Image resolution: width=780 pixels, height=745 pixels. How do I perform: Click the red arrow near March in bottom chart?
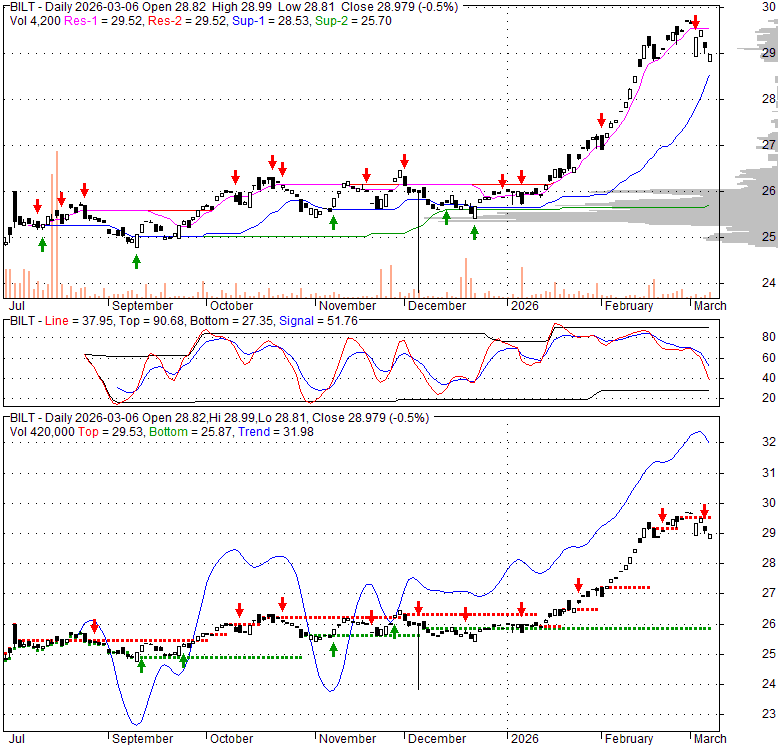(704, 510)
